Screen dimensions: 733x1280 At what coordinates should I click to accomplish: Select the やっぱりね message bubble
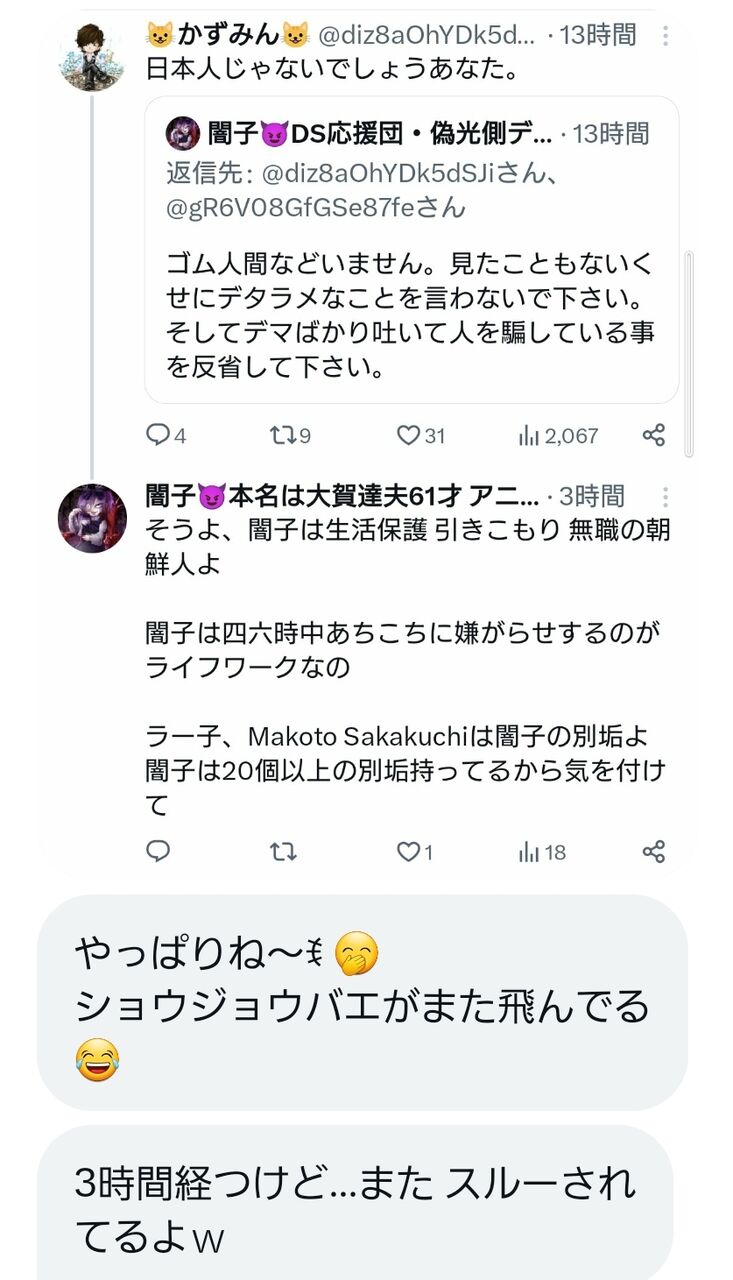click(x=362, y=1002)
